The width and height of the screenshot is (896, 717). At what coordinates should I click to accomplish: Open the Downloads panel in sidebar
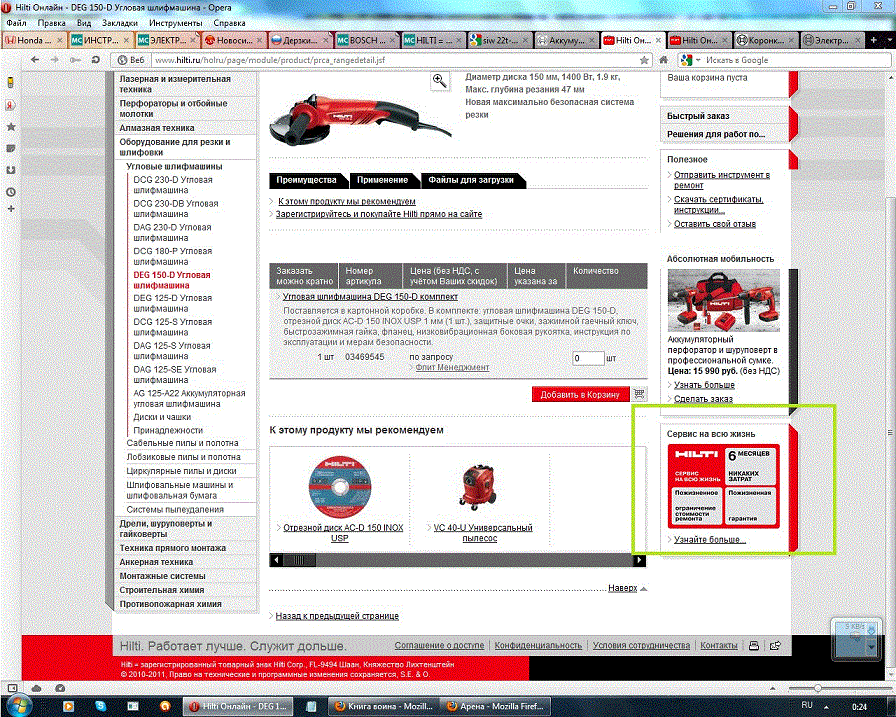pyautogui.click(x=11, y=170)
